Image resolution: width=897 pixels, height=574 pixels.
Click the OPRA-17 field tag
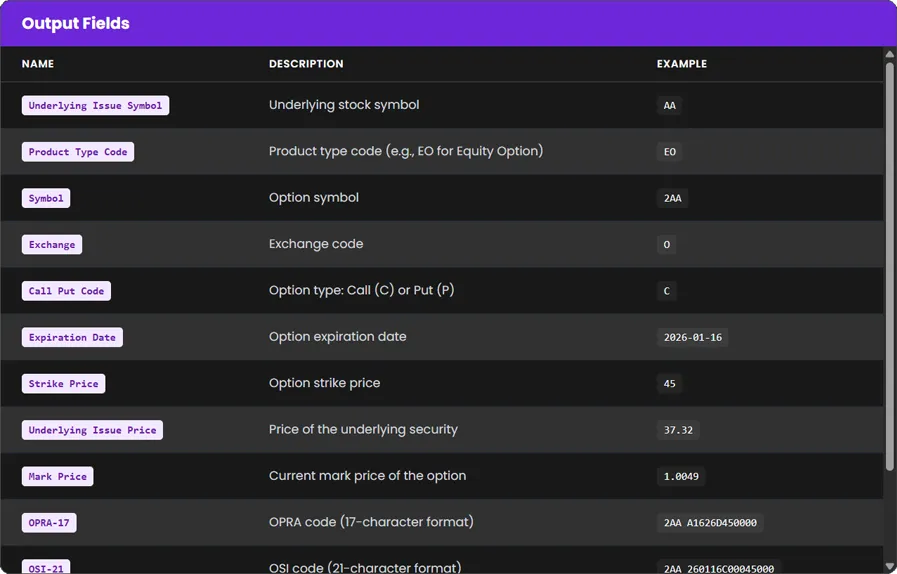[49, 522]
